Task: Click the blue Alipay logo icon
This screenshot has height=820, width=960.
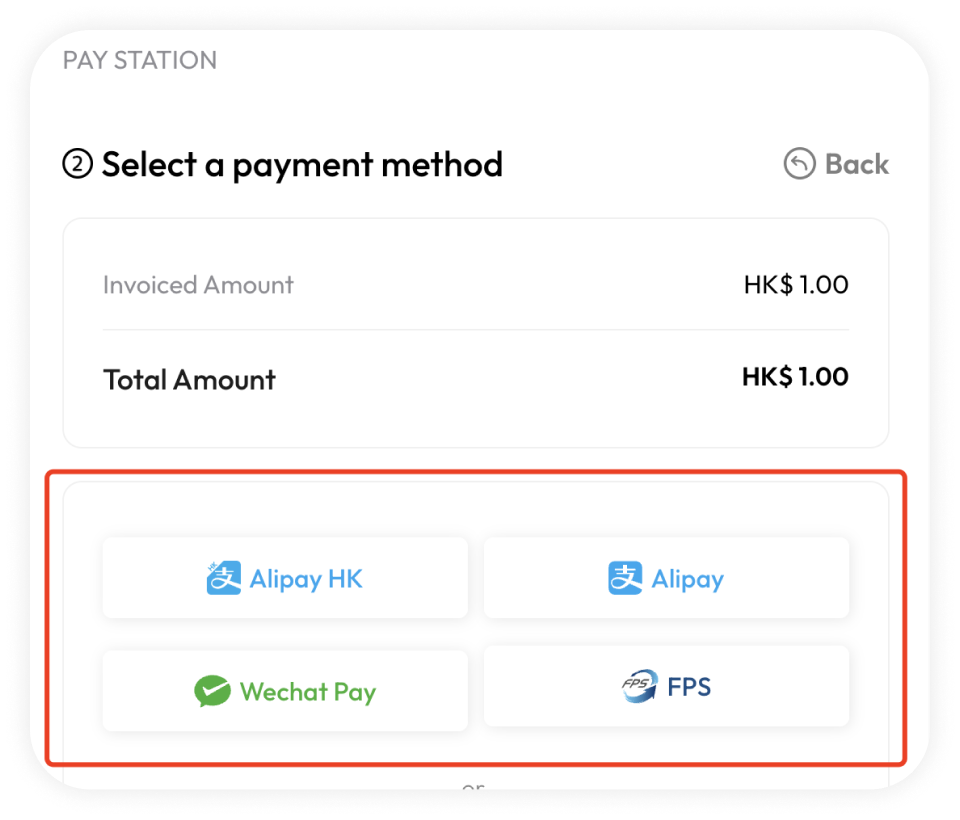Action: (625, 579)
